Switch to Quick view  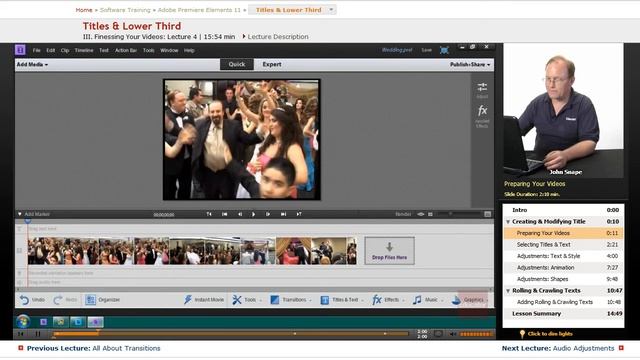pyautogui.click(x=237, y=64)
